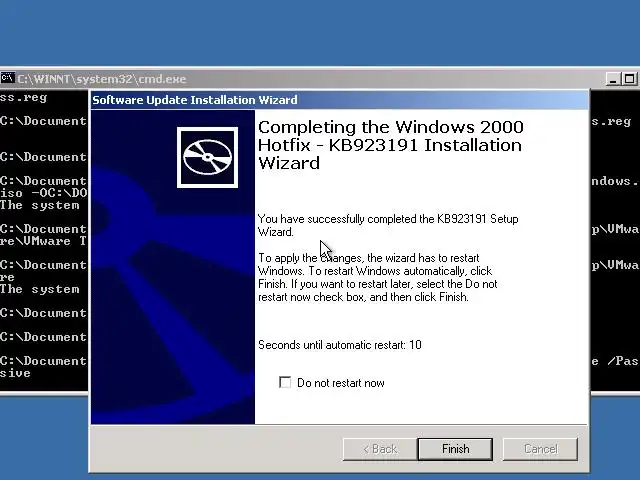Click the grayed-out Back button
Viewport: 640px width, 480px height.
point(380,449)
